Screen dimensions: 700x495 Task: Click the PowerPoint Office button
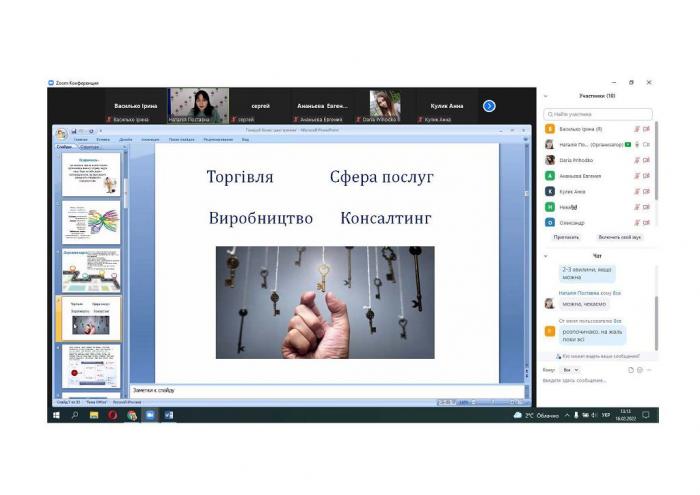click(x=61, y=133)
